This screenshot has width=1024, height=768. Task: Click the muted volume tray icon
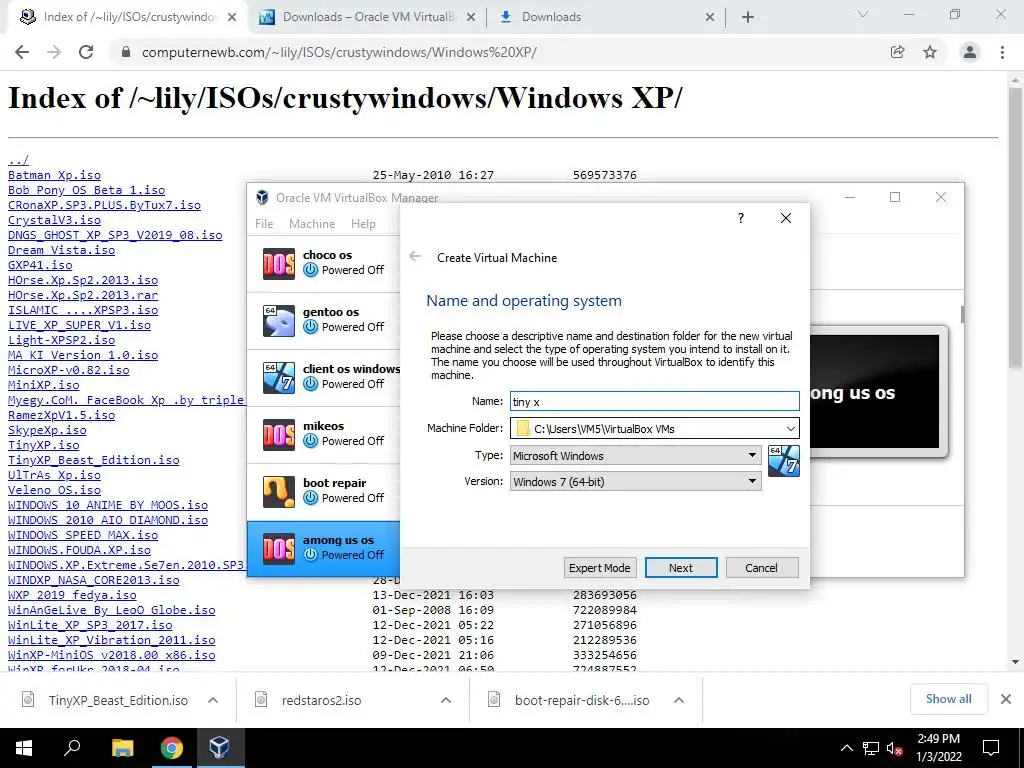tap(895, 748)
